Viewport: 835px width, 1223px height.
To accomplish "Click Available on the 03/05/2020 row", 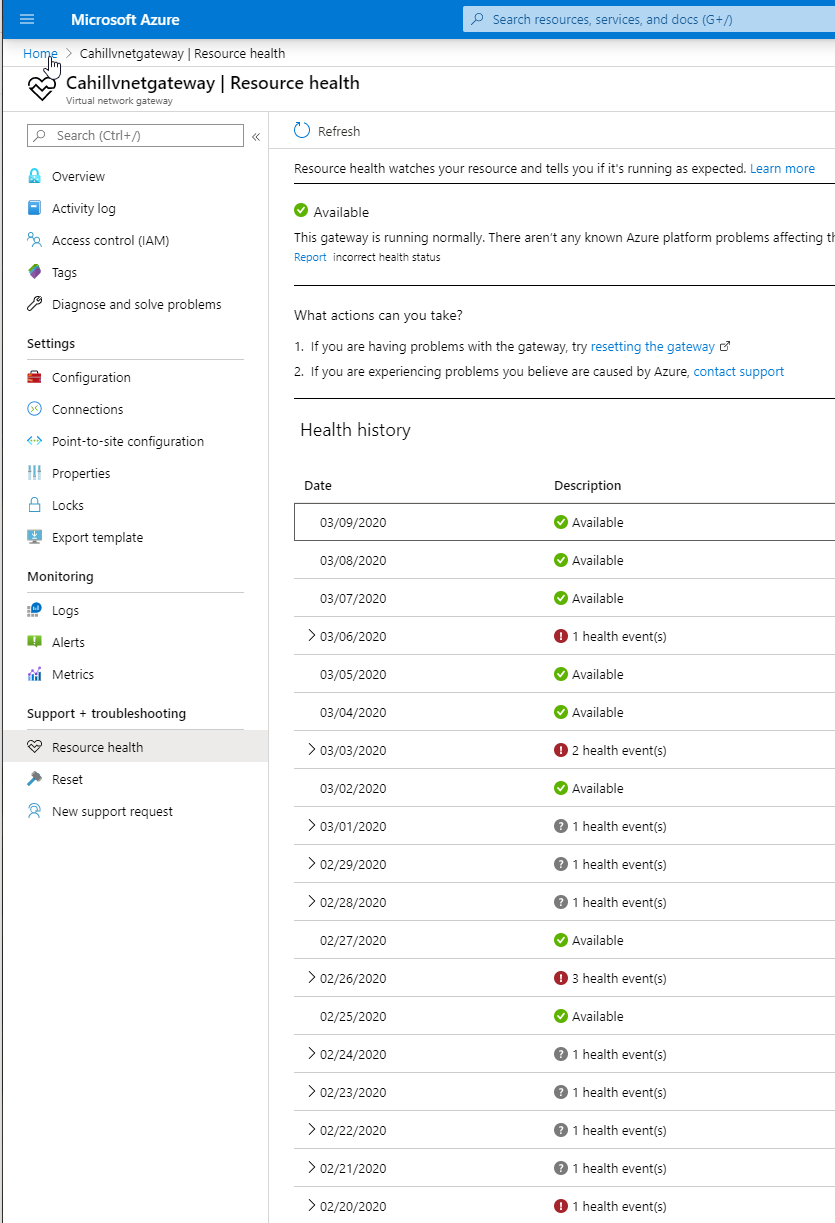I will tap(597, 674).
